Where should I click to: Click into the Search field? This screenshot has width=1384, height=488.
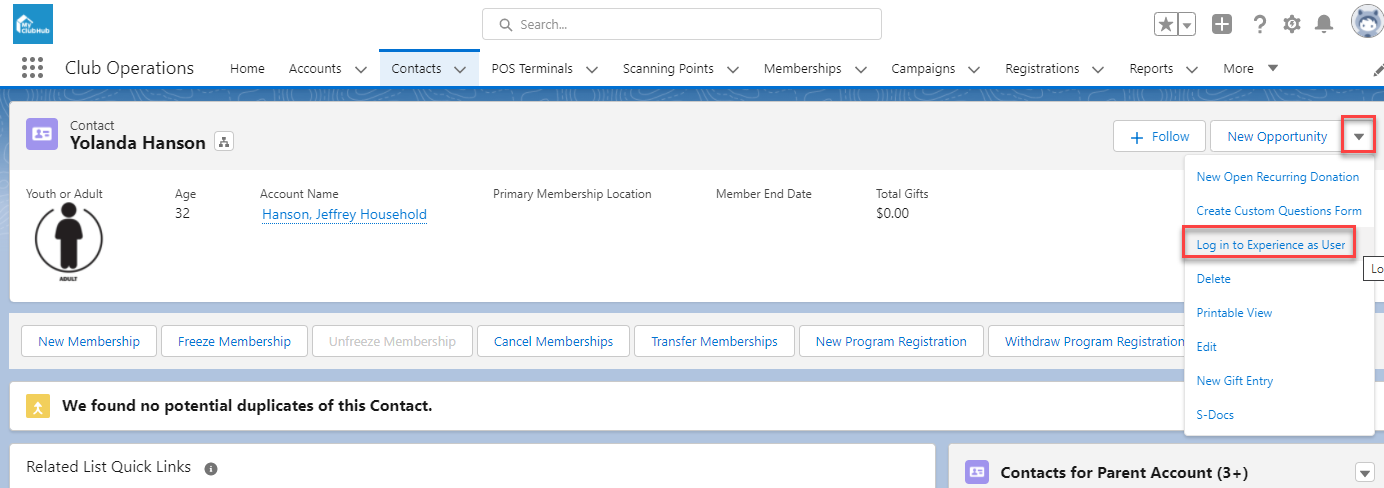(x=682, y=24)
